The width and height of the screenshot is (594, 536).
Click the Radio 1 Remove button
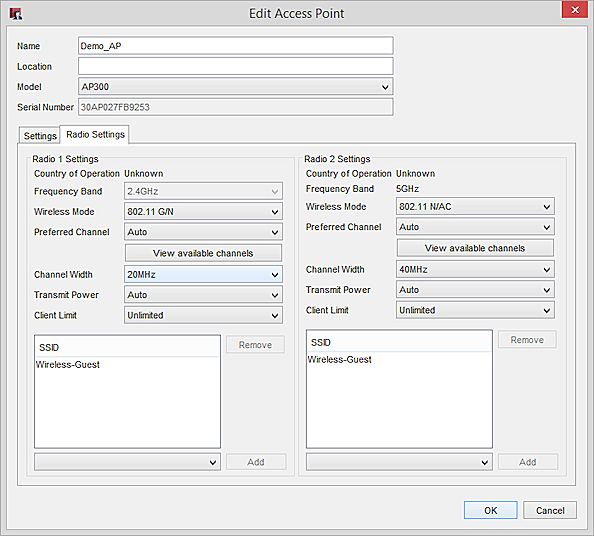(255, 345)
